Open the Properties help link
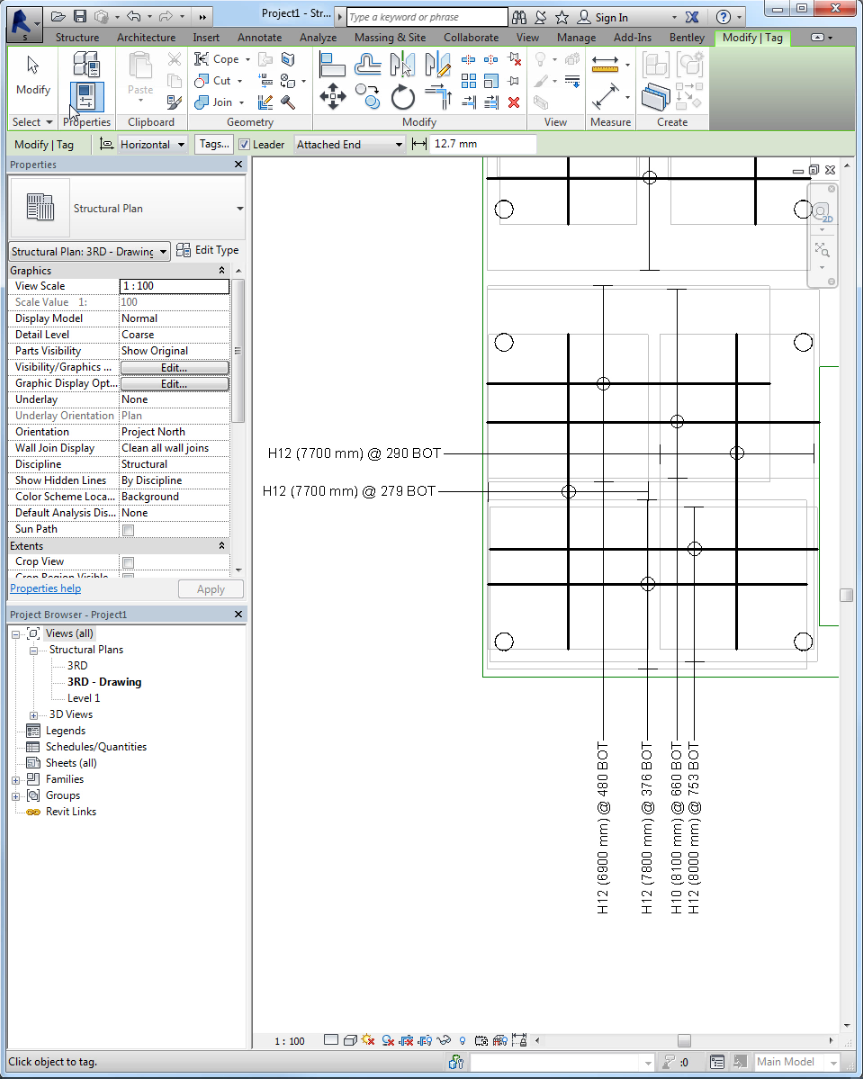This screenshot has height=1080, width=863. [x=45, y=588]
